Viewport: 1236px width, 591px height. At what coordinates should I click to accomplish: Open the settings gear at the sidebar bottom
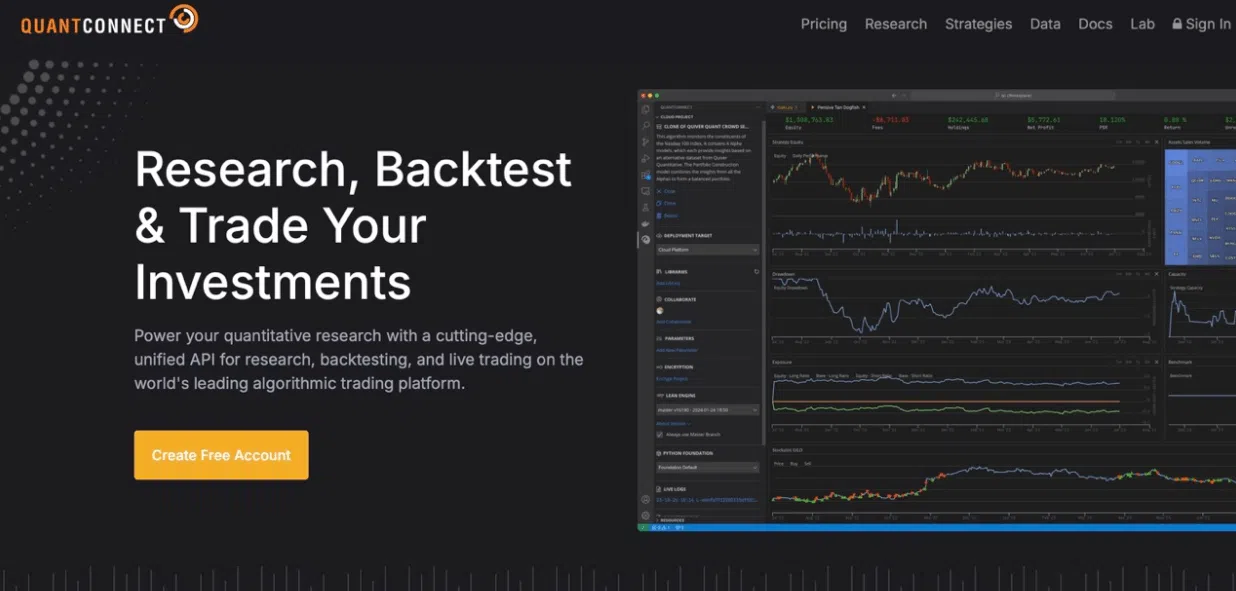pos(644,514)
